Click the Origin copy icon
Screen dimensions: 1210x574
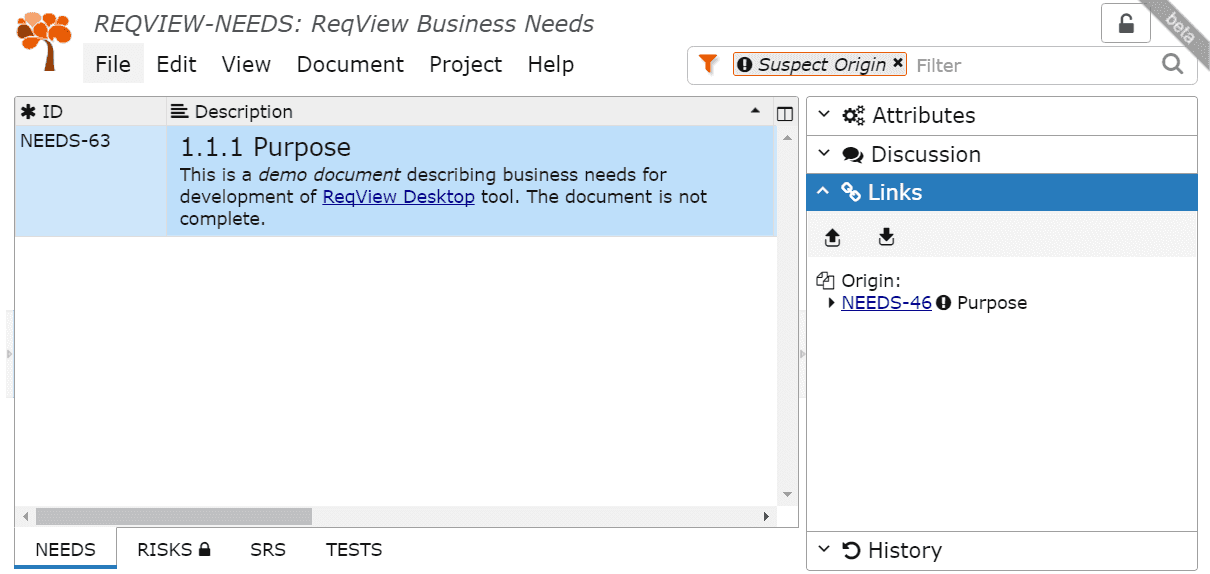825,281
